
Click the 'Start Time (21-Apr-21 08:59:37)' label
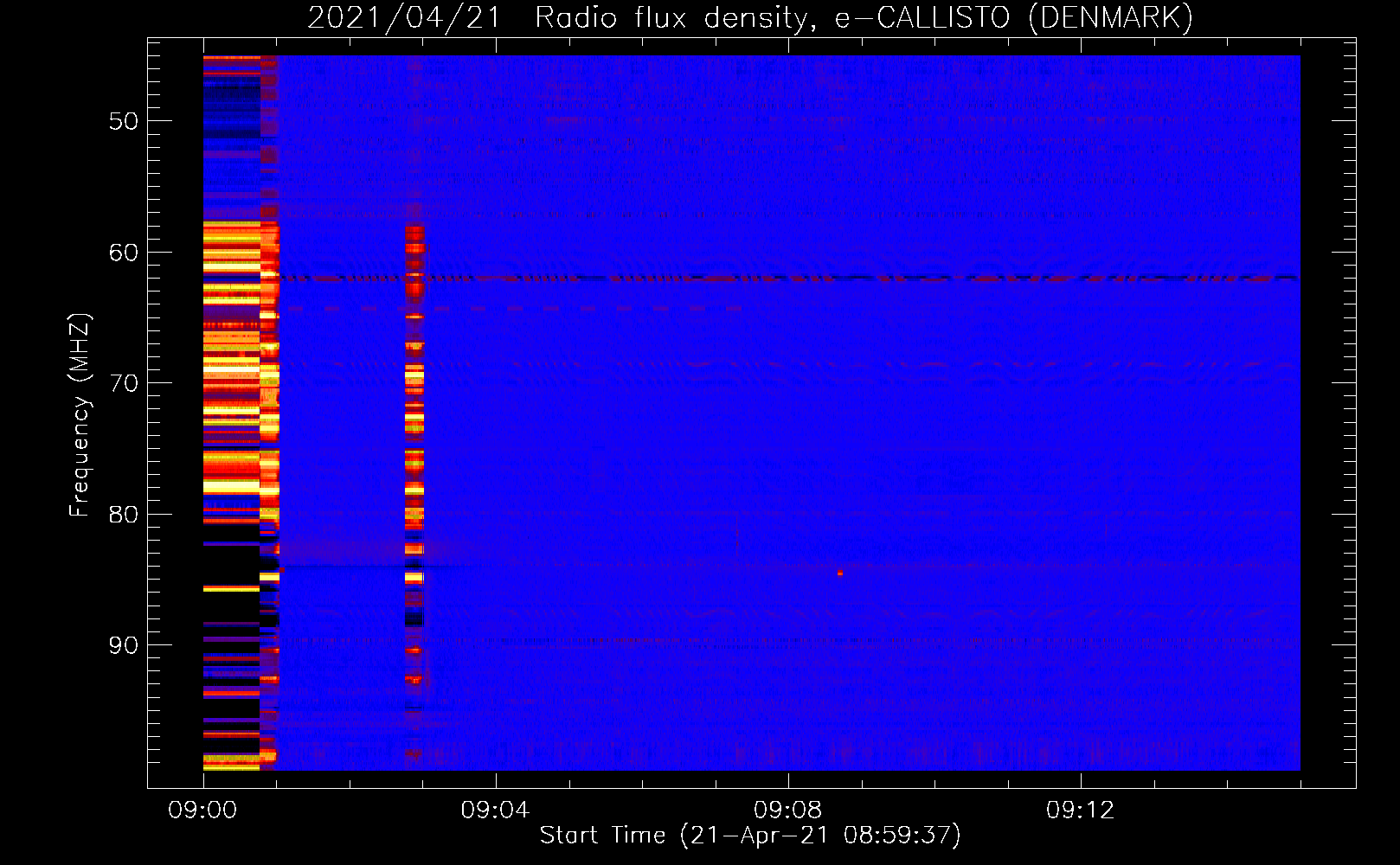[750, 835]
